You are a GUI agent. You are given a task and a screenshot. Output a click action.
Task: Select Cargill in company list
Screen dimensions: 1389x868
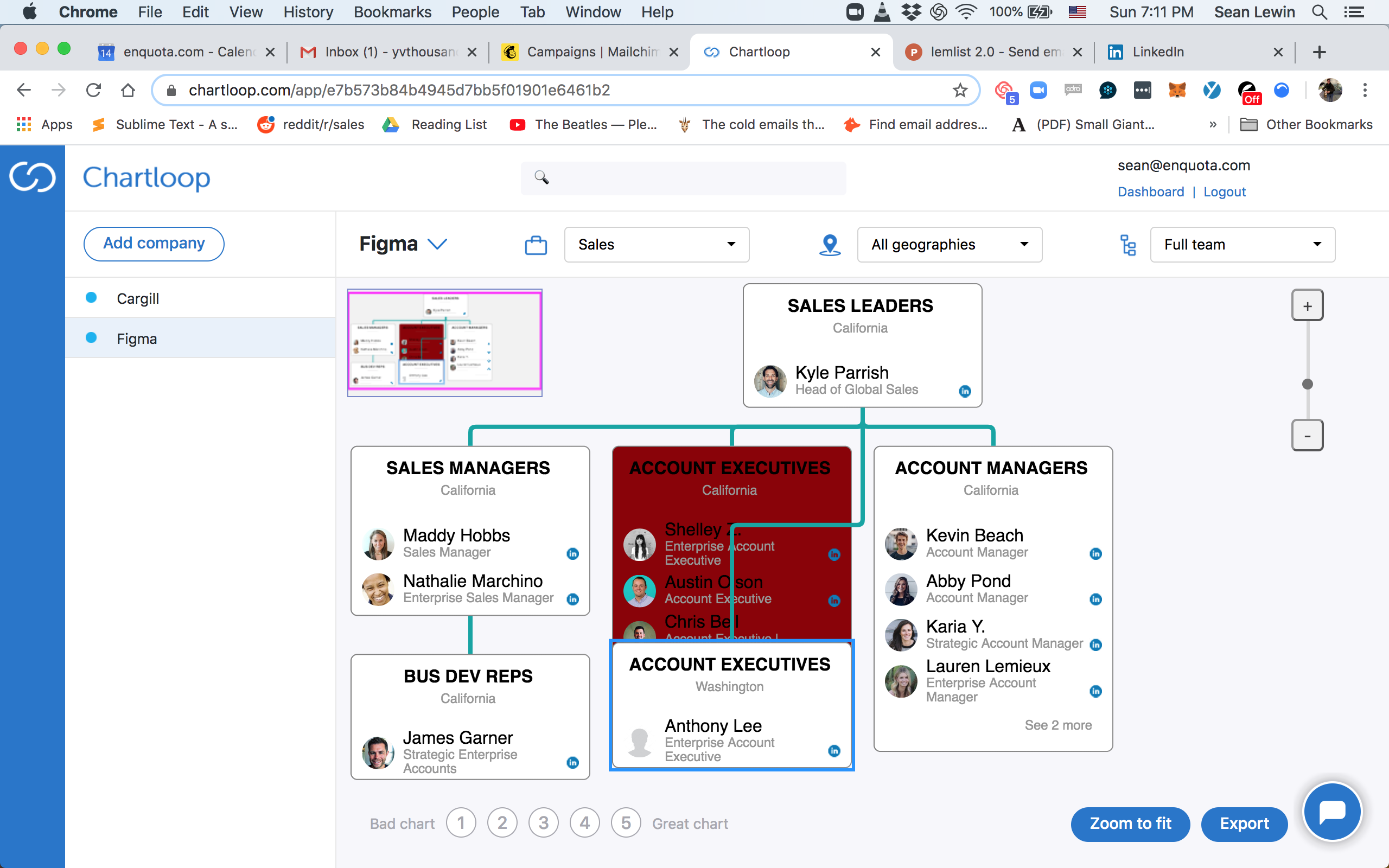click(x=200, y=298)
